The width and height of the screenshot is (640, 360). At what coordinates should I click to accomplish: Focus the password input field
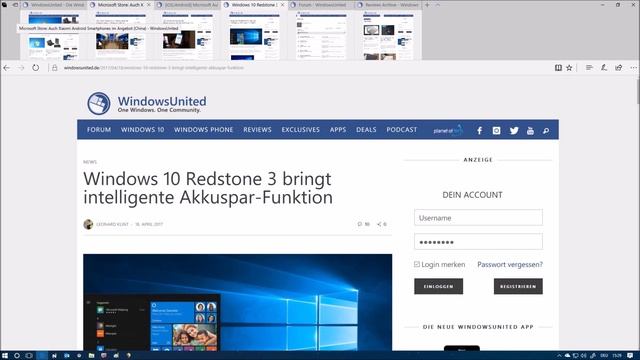tap(478, 242)
